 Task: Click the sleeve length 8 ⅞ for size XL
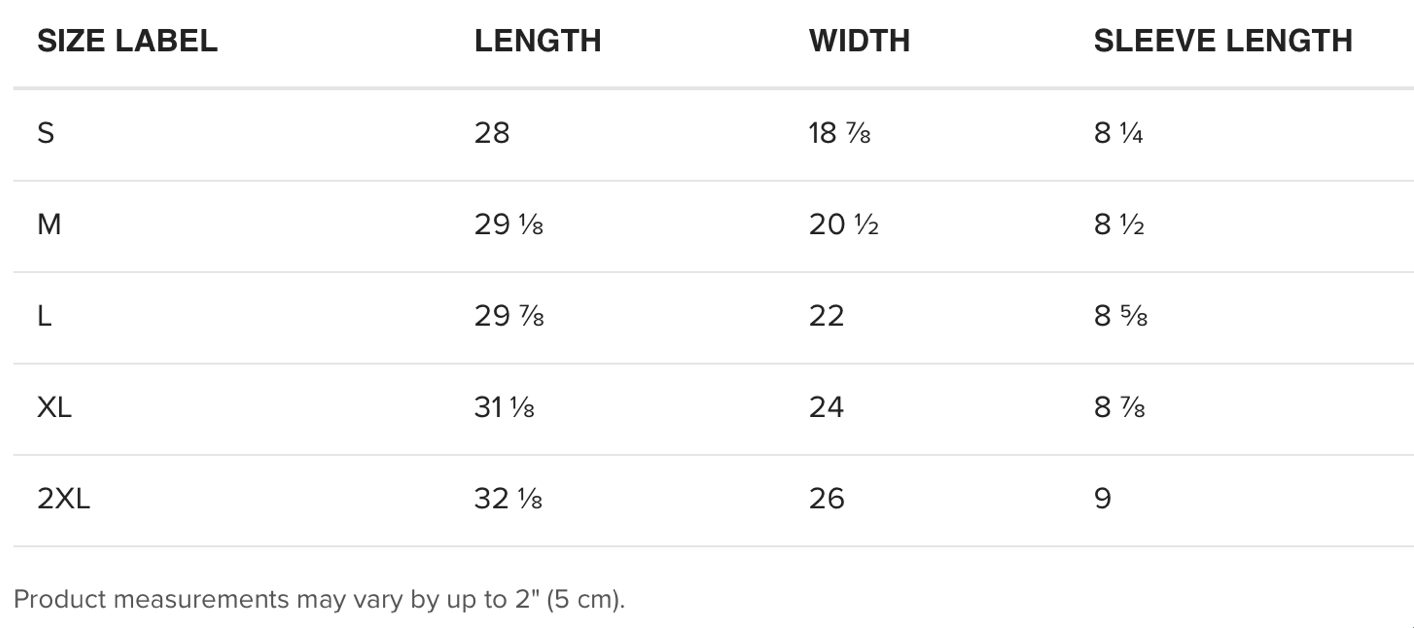point(1119,408)
